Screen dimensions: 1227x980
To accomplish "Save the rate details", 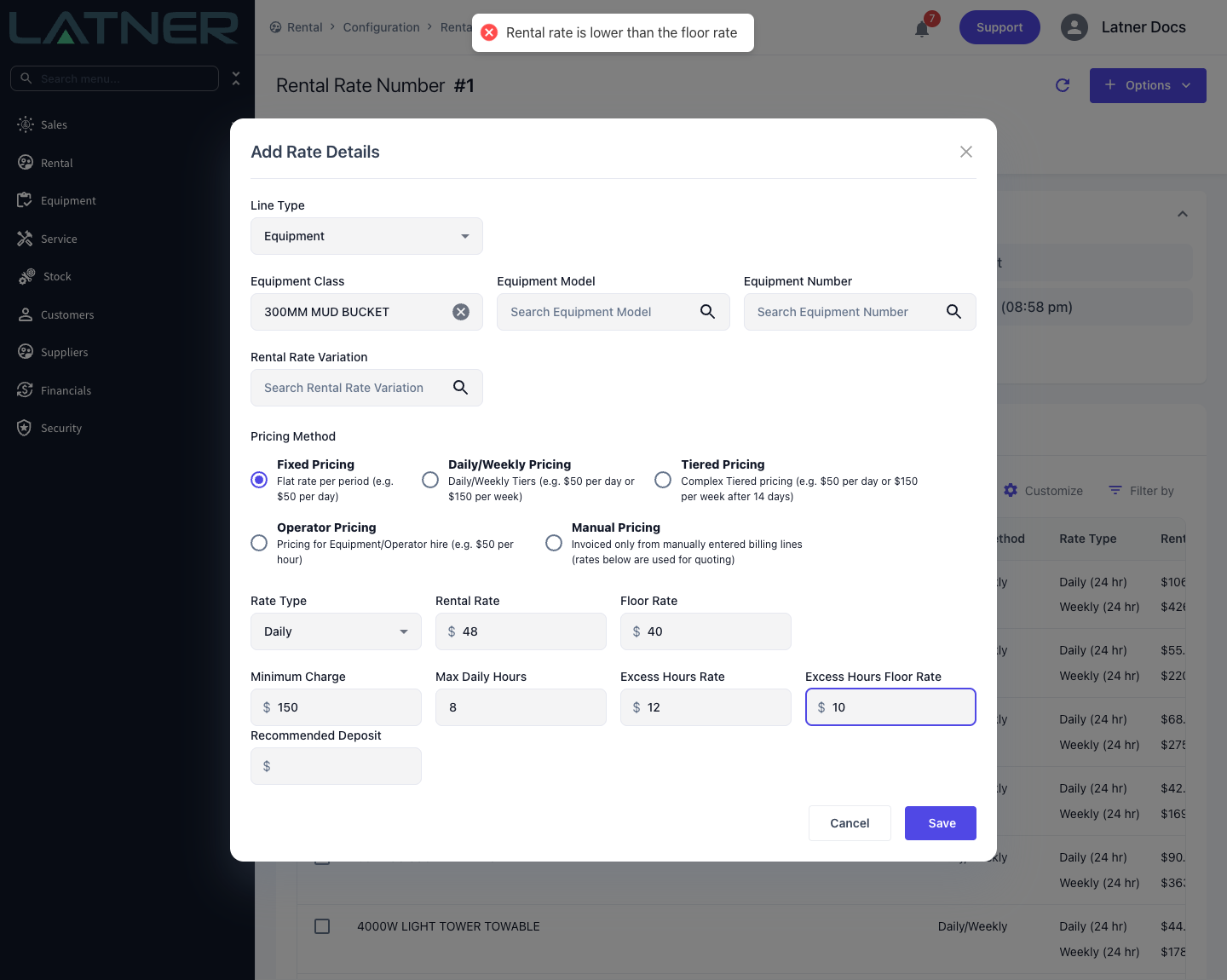I will coord(941,823).
